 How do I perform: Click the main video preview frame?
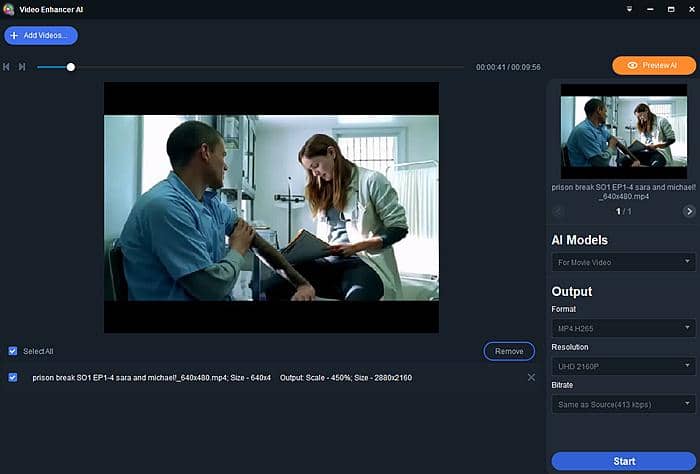pos(271,208)
